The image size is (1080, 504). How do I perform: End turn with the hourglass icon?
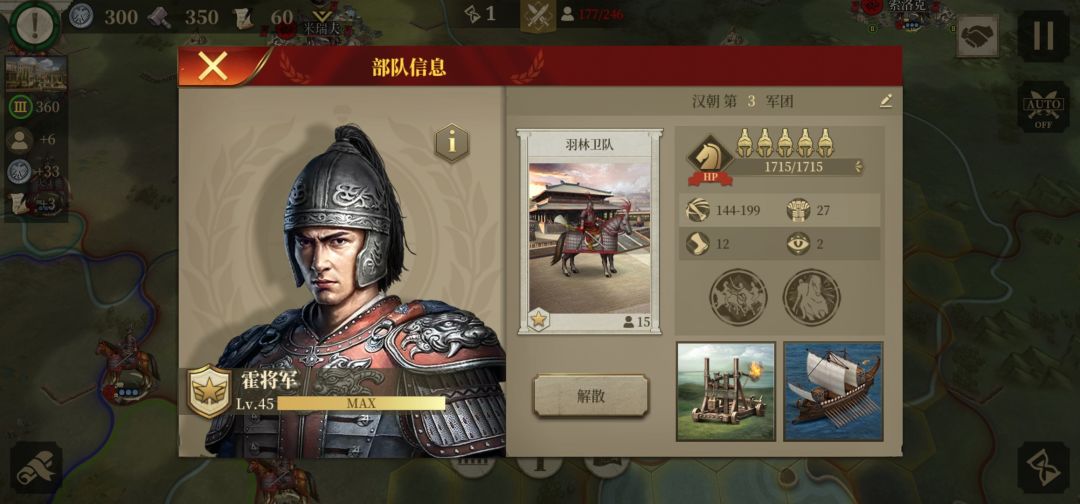pos(1043,468)
